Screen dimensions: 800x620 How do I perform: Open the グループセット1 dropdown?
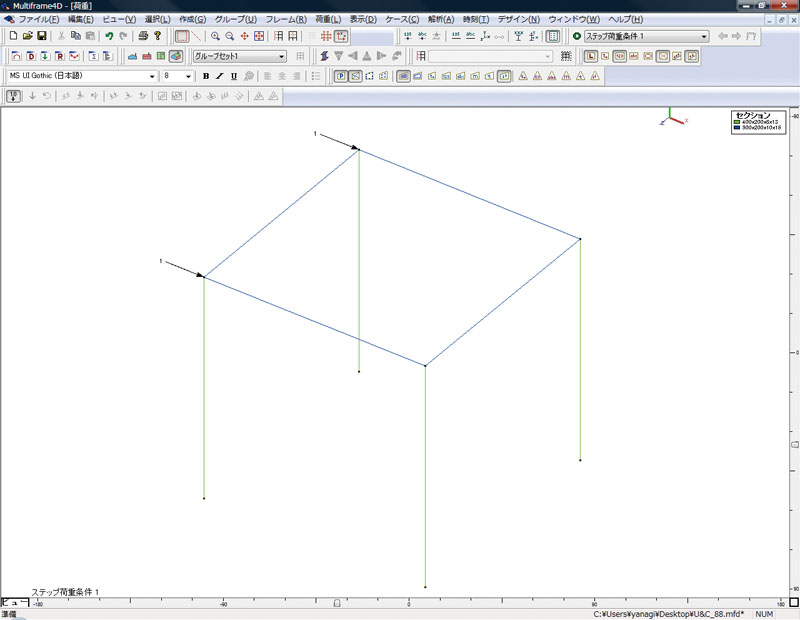pyautogui.click(x=239, y=56)
